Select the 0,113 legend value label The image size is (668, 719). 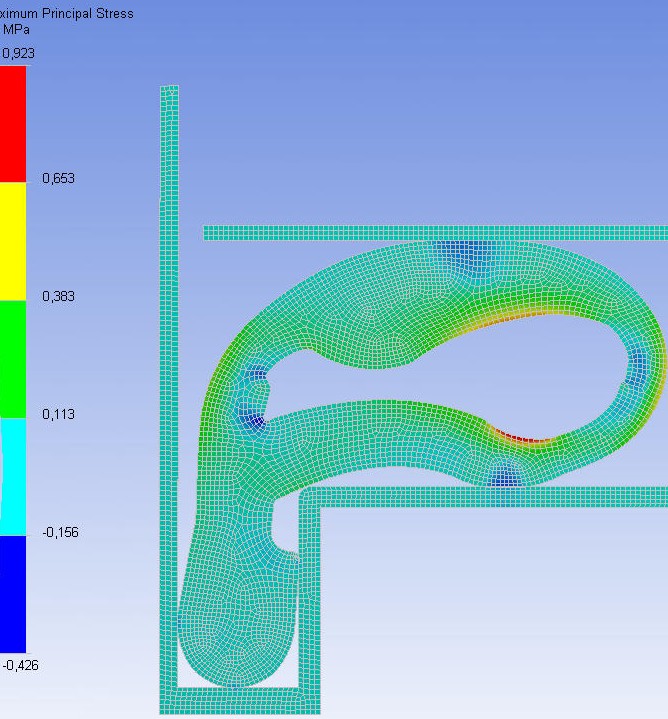[58, 414]
